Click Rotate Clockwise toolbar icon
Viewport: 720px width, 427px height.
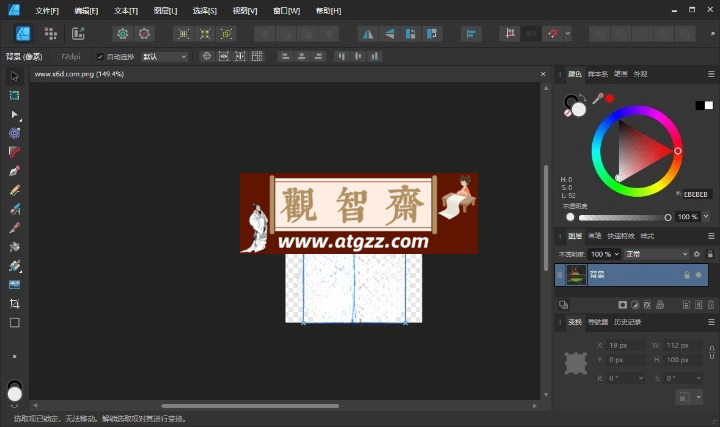point(432,34)
